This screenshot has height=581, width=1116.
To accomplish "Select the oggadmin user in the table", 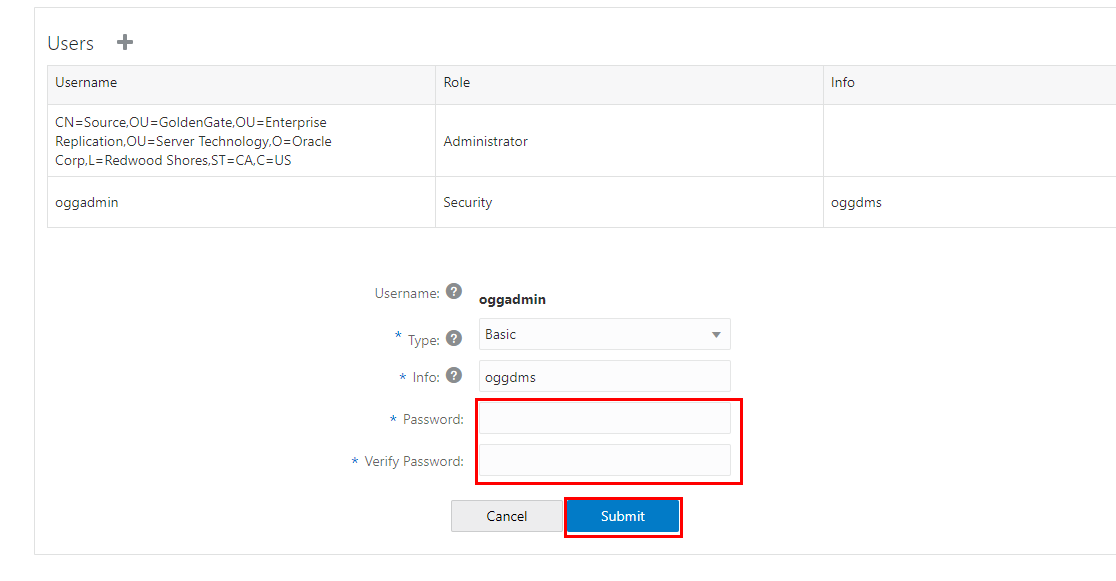I will click(87, 203).
